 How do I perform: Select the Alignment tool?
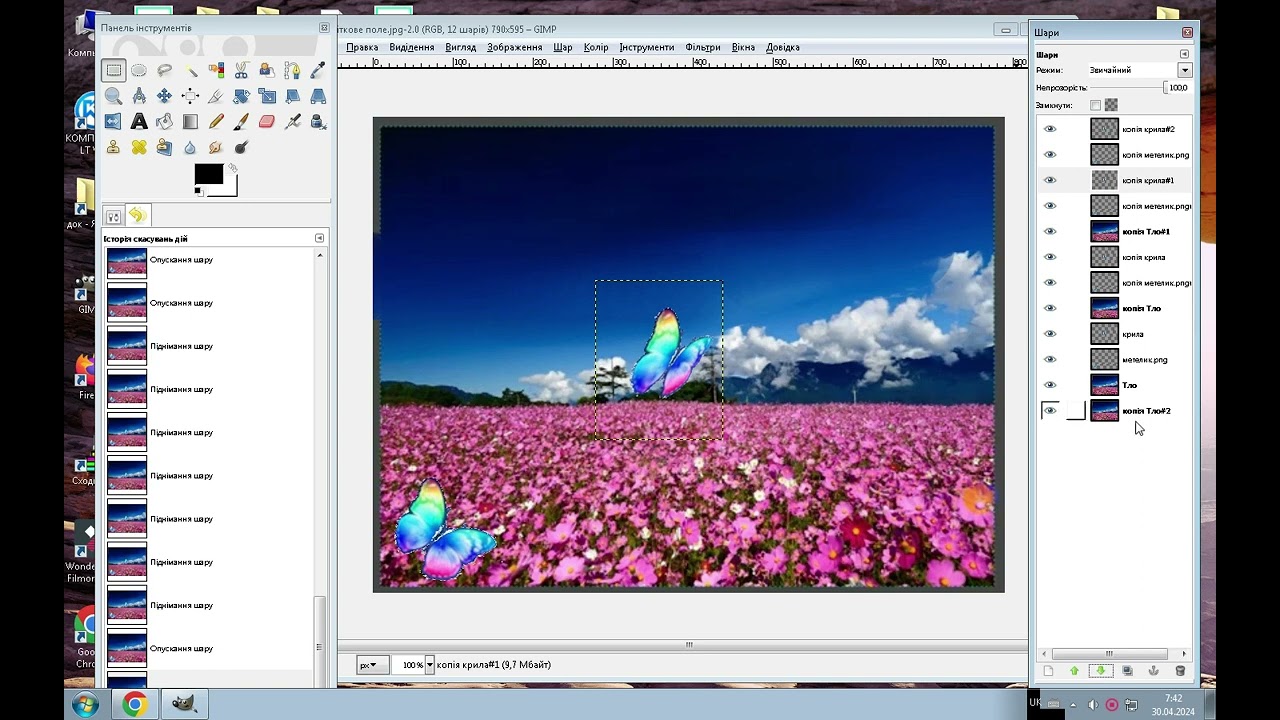pos(190,96)
